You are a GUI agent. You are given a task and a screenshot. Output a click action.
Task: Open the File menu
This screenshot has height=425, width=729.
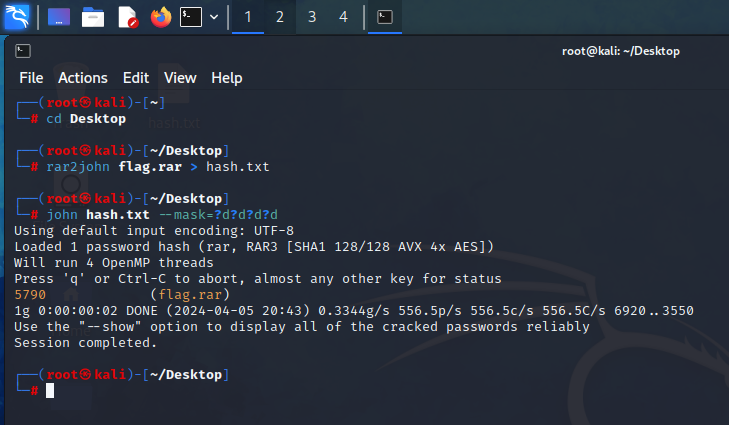[31, 78]
